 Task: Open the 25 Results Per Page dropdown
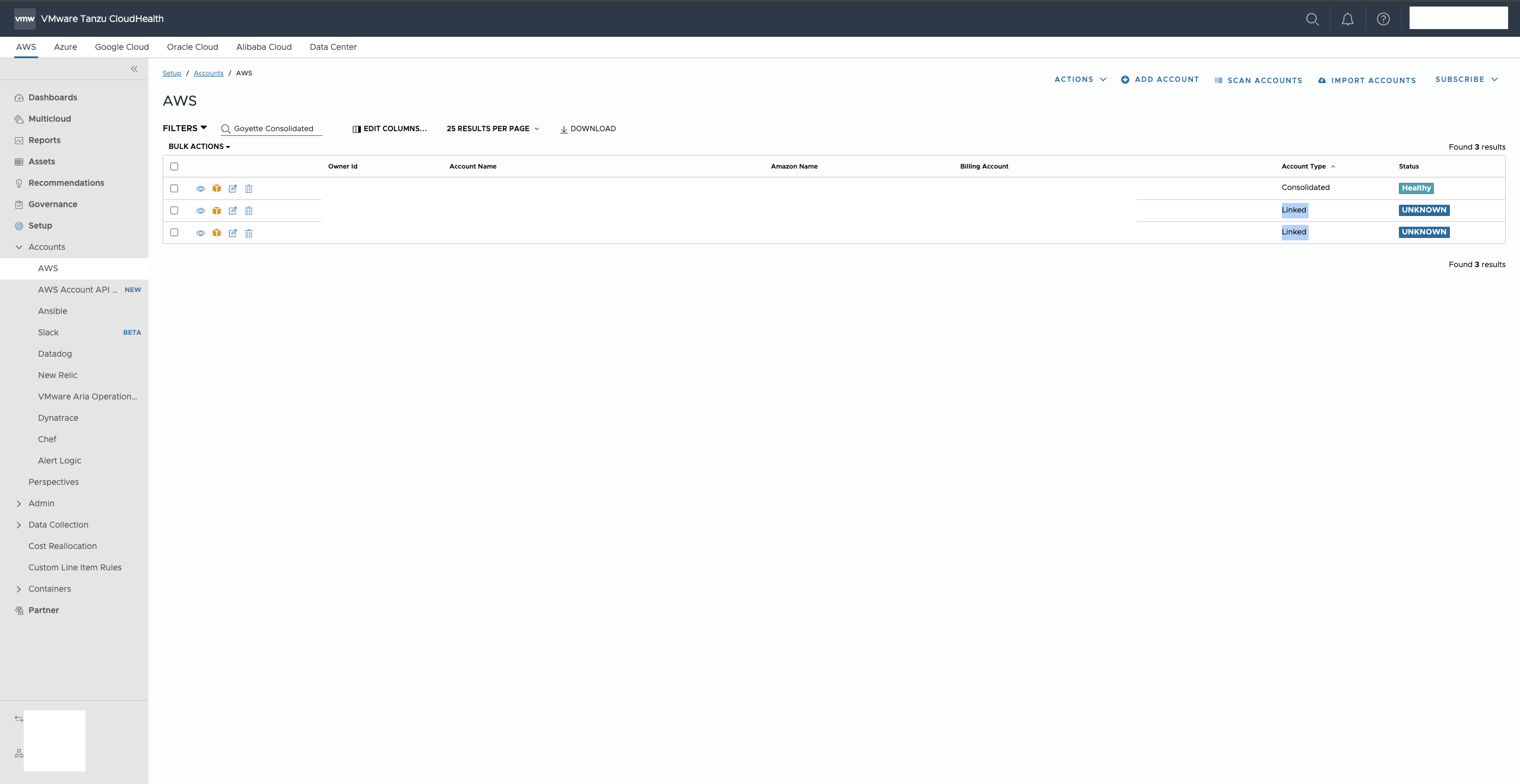[493, 129]
